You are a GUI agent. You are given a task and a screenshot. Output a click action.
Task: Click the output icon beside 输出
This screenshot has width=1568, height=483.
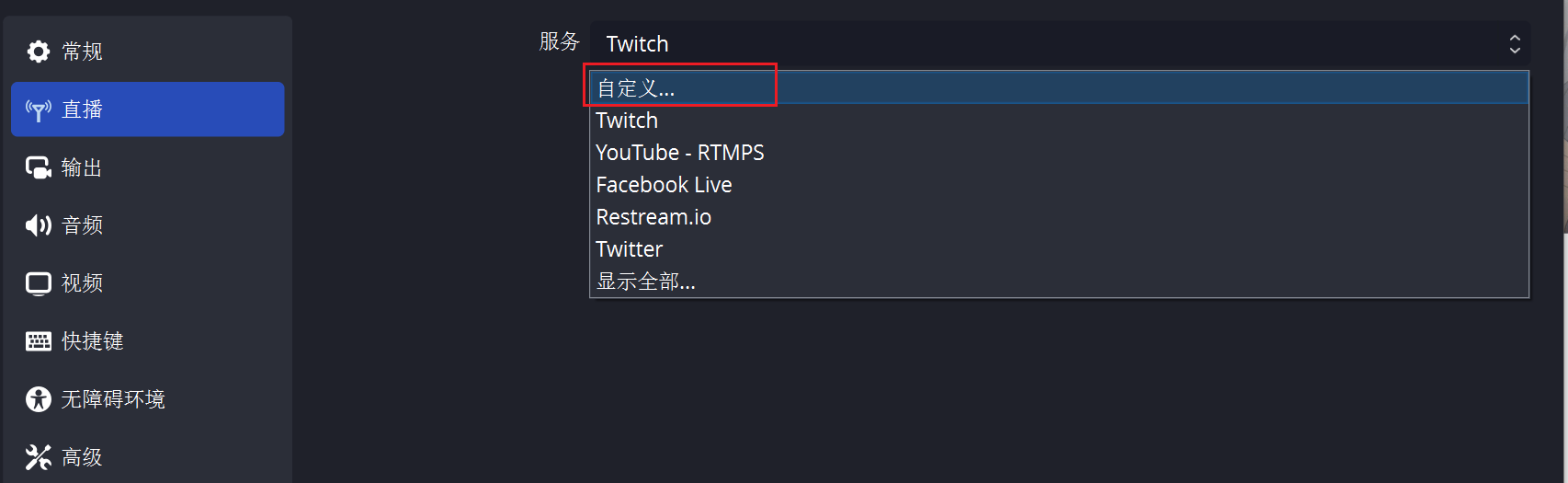pos(38,168)
